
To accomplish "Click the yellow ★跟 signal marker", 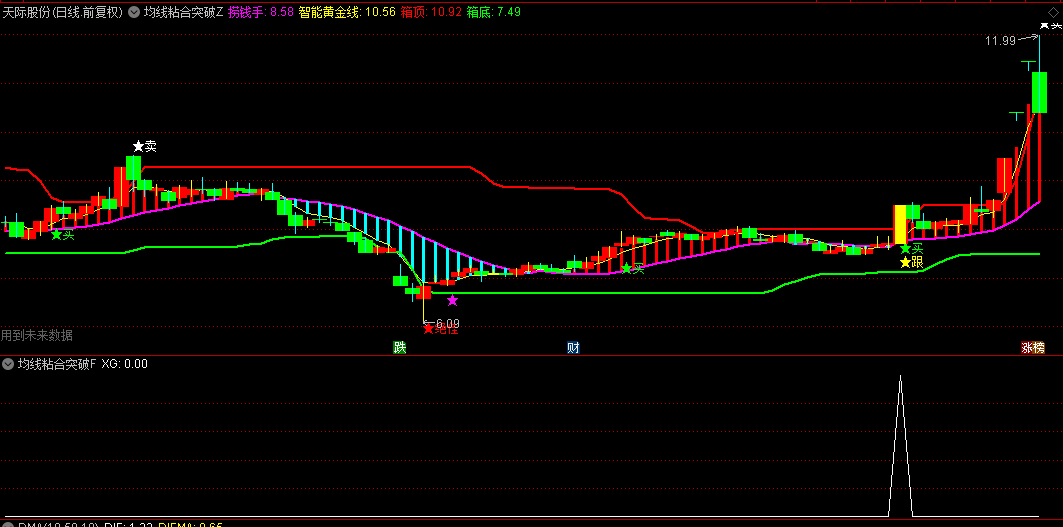I will [912, 262].
